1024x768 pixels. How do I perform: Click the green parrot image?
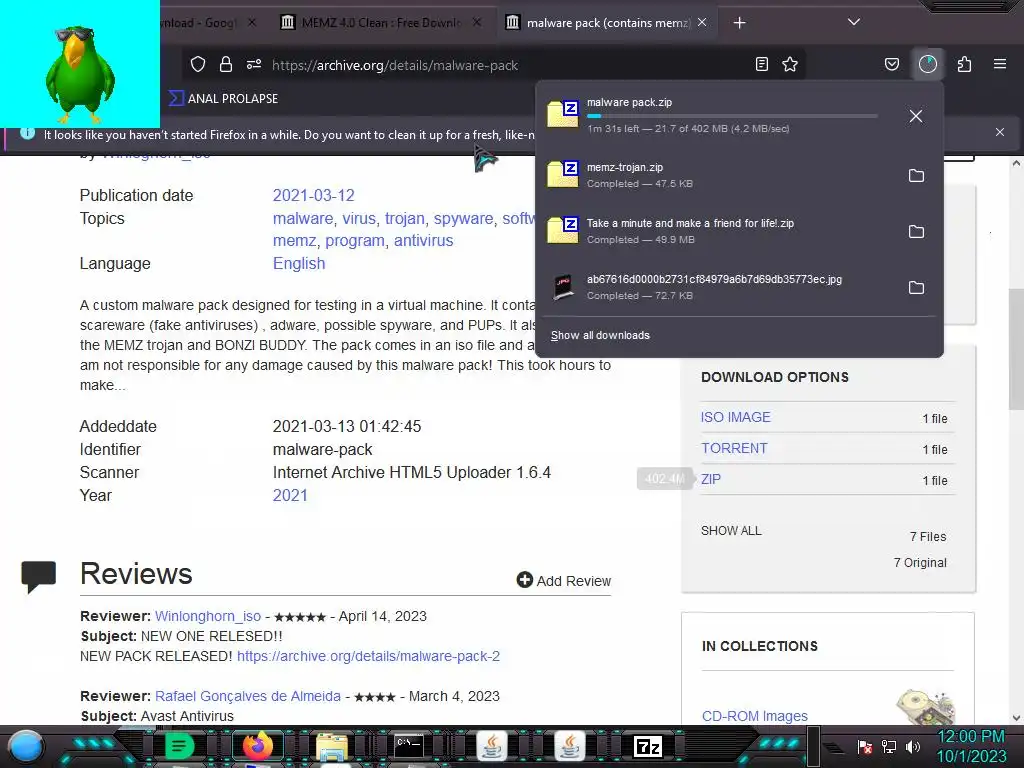click(79, 74)
